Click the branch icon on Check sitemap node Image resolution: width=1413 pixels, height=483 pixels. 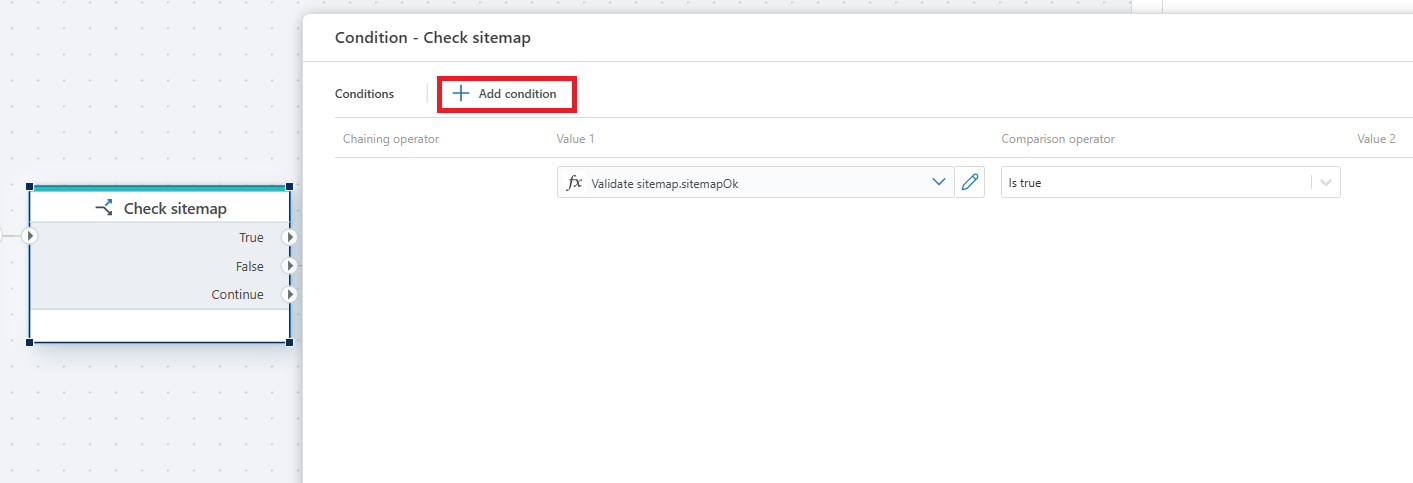pyautogui.click(x=104, y=208)
